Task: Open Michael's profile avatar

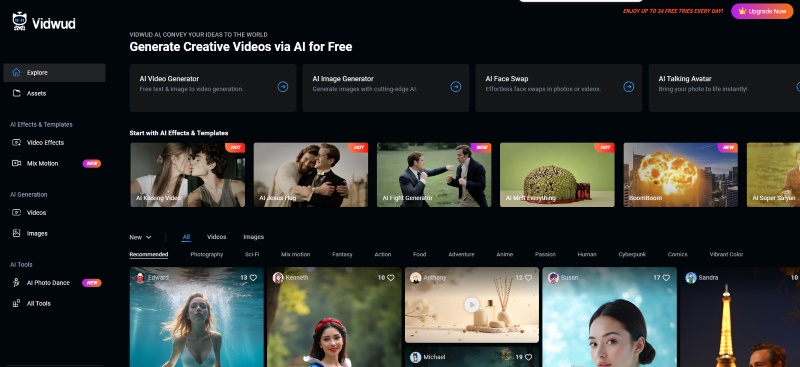Action: tap(415, 357)
